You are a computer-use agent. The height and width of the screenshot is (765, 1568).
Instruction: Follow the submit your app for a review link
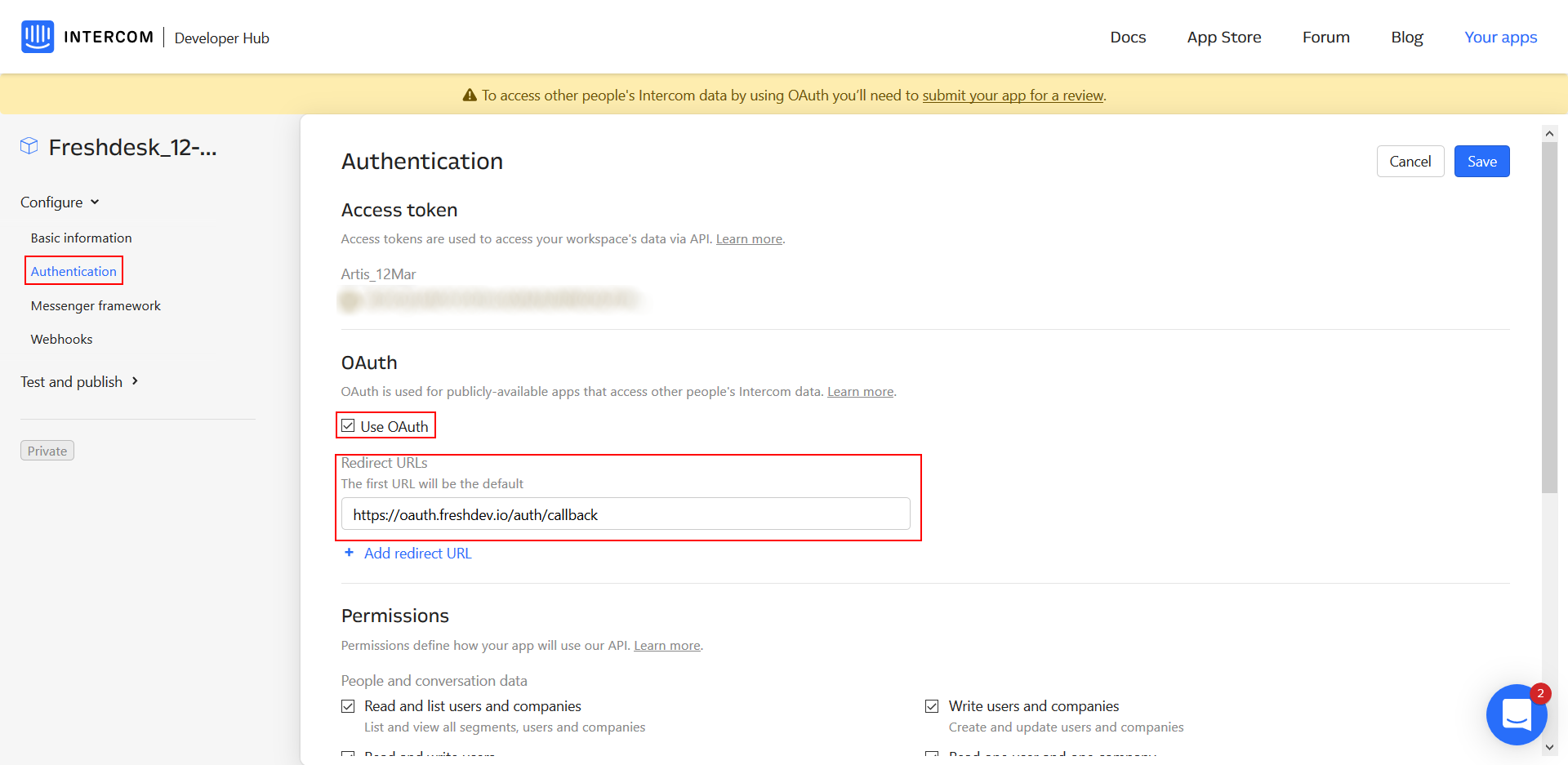[1013, 96]
